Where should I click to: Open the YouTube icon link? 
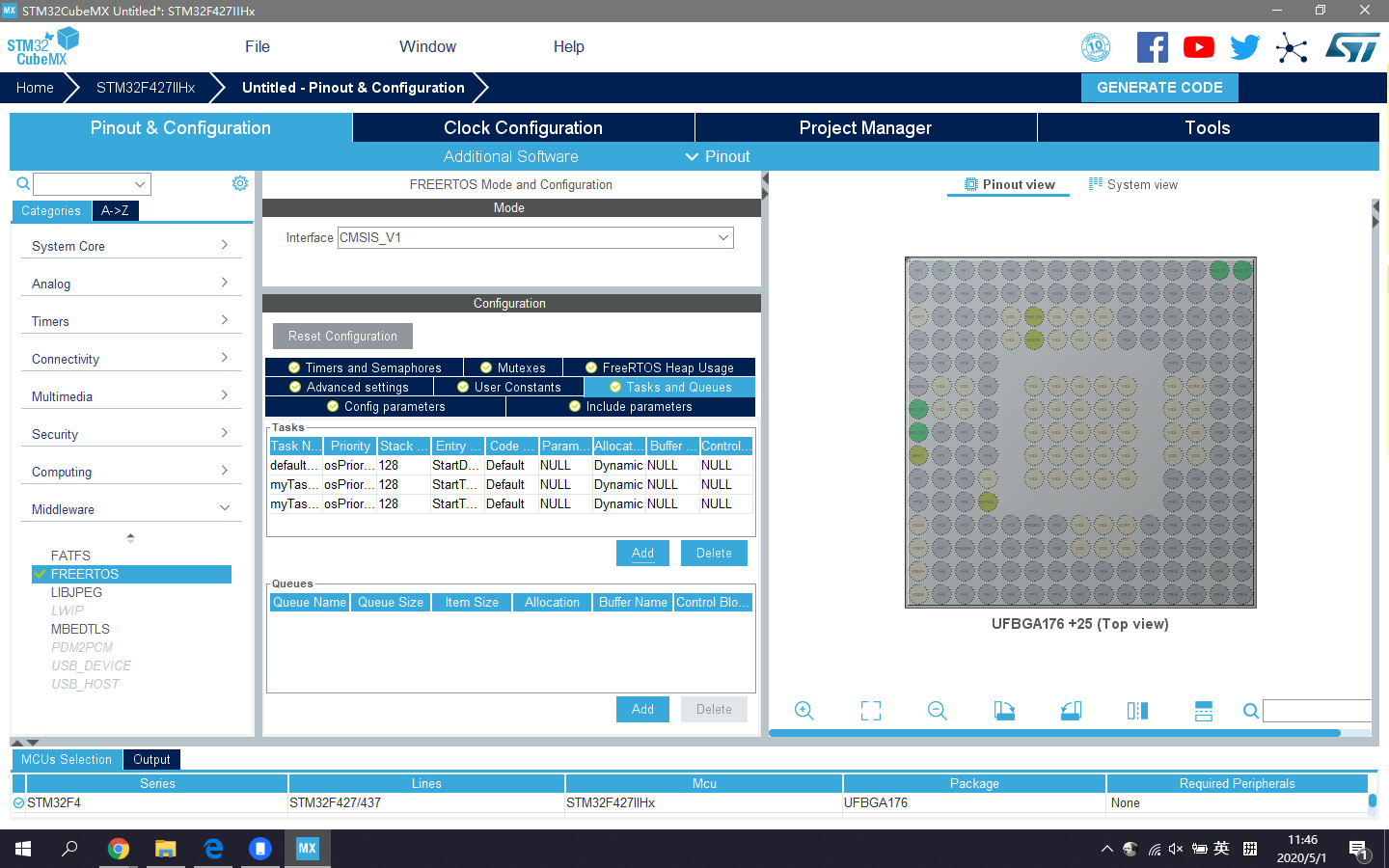[x=1199, y=47]
